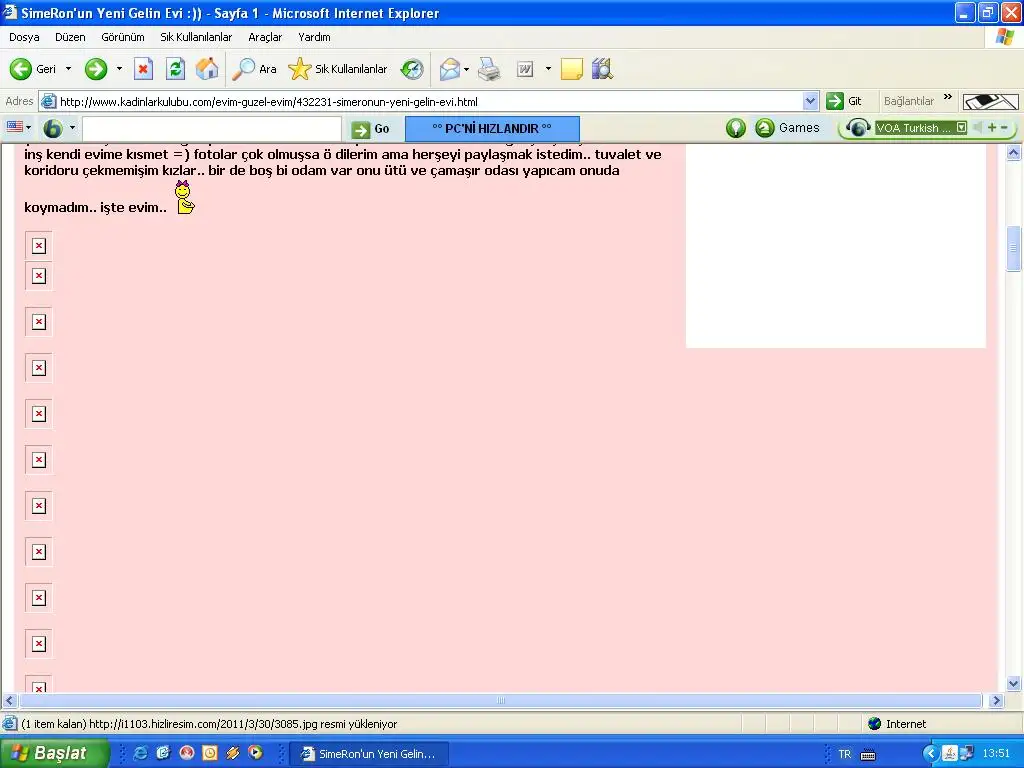The image size is (1024, 768).
Task: Open the Ara search button
Action: [x=255, y=69]
